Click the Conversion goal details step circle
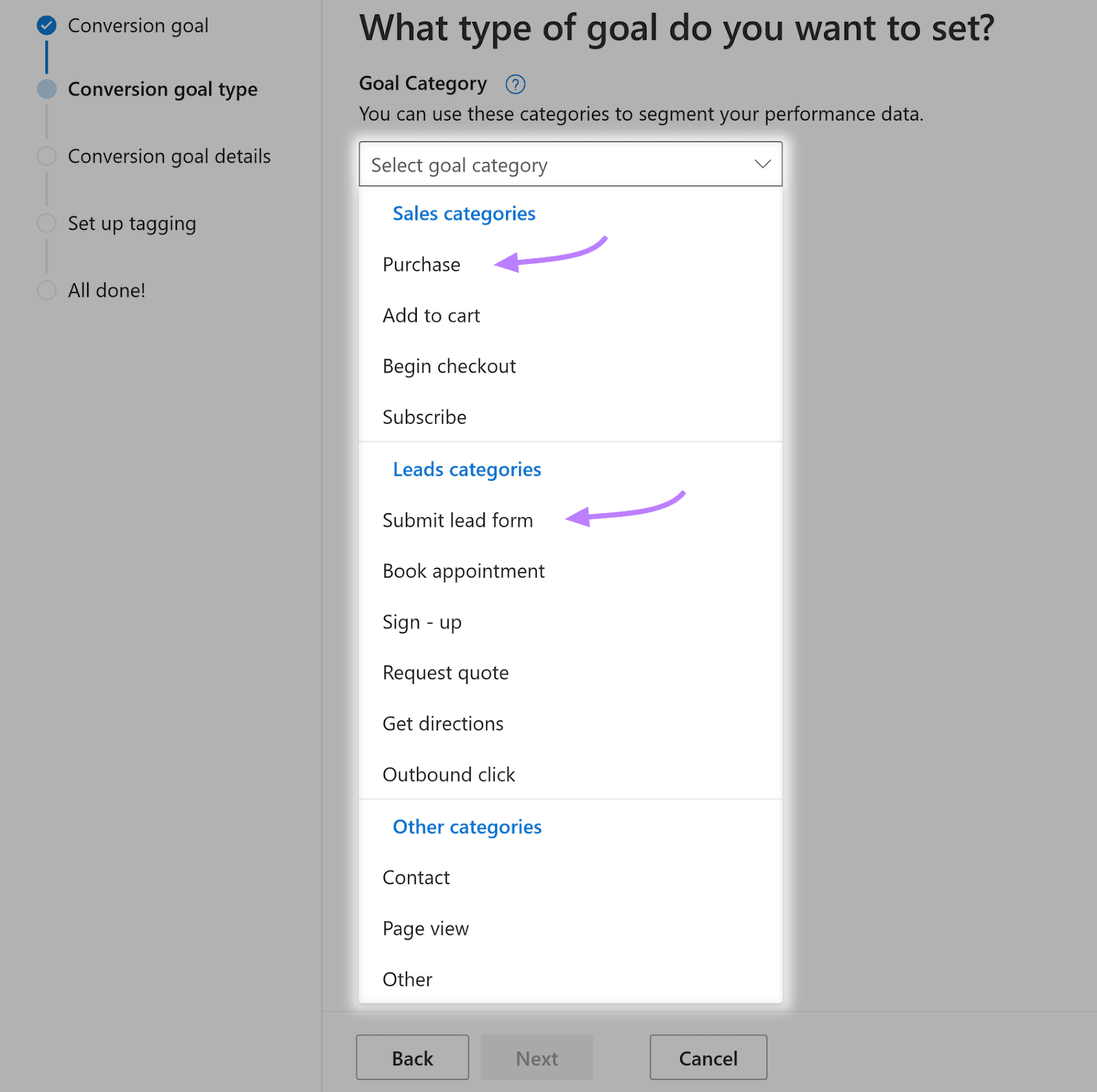 pyautogui.click(x=47, y=156)
